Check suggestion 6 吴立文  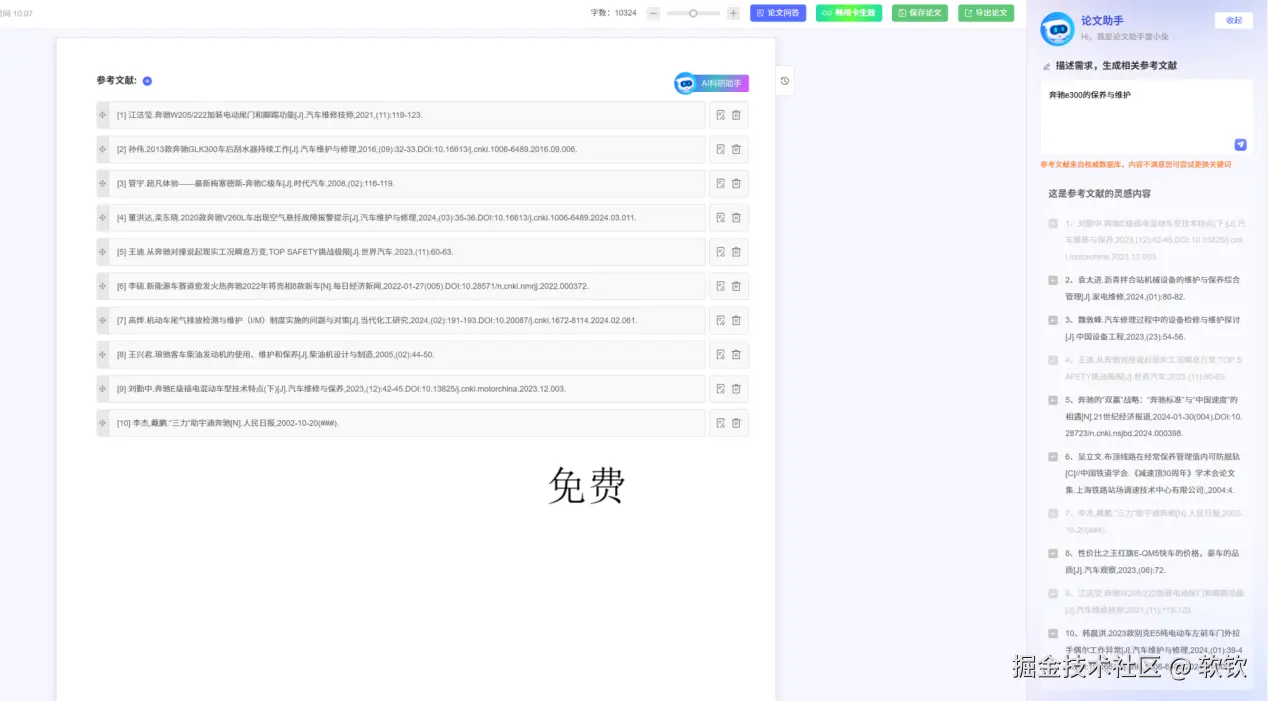click(x=1053, y=456)
